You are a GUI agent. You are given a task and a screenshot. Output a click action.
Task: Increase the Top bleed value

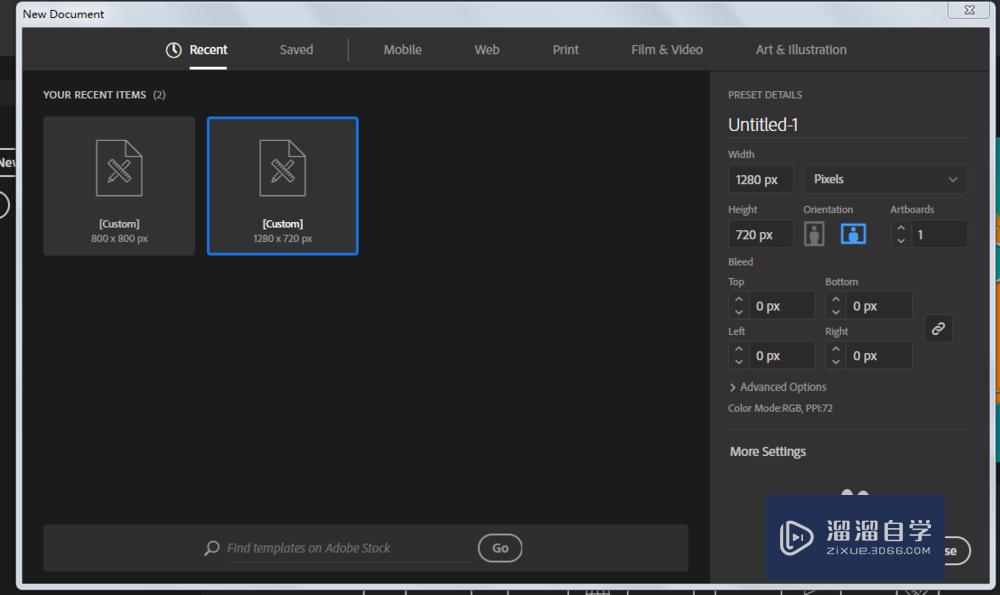pyautogui.click(x=739, y=299)
